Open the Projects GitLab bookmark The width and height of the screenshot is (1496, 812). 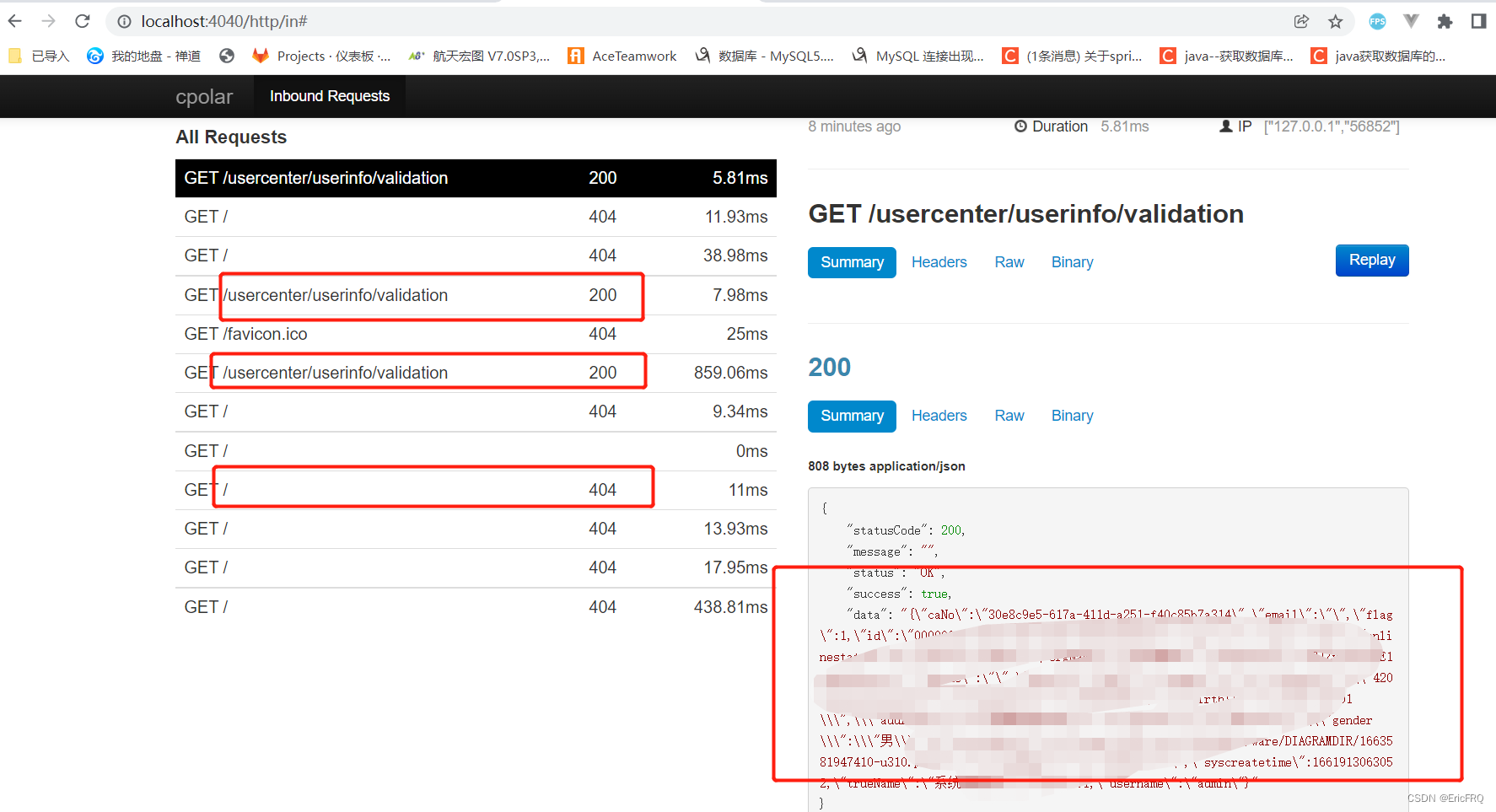click(321, 56)
